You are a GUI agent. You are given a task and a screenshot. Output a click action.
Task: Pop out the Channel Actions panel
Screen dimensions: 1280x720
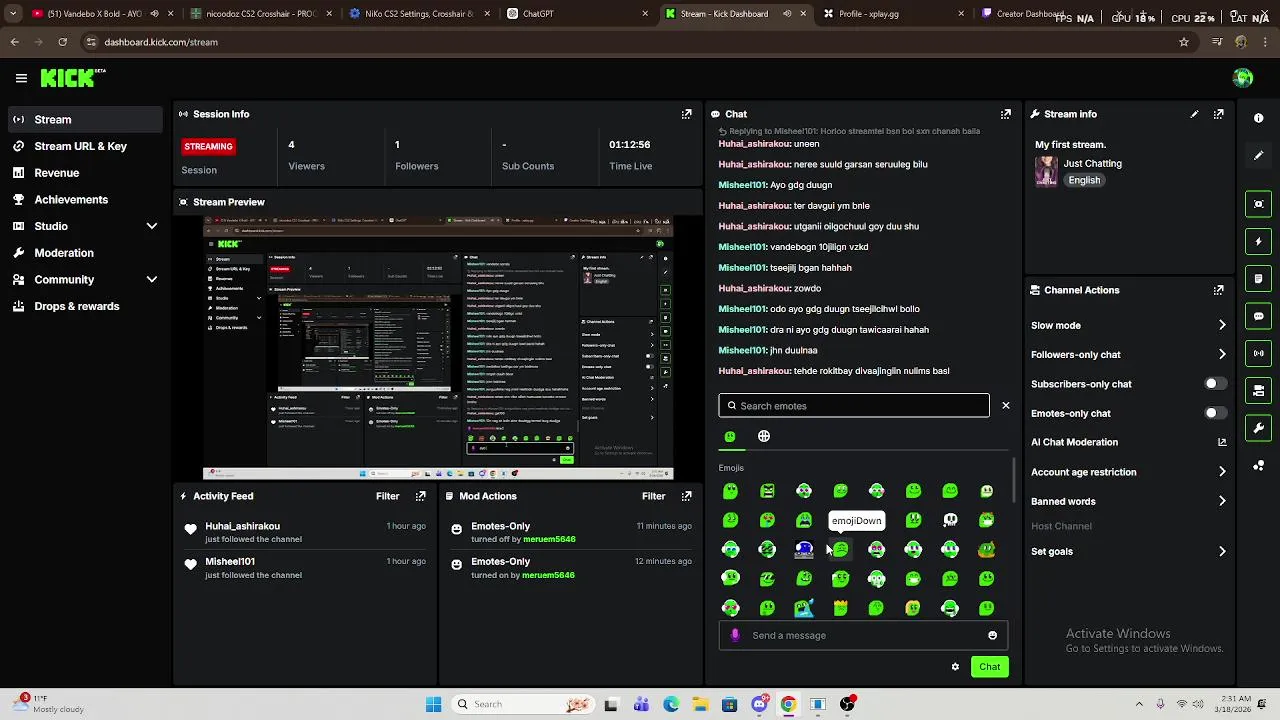pos(1218,290)
